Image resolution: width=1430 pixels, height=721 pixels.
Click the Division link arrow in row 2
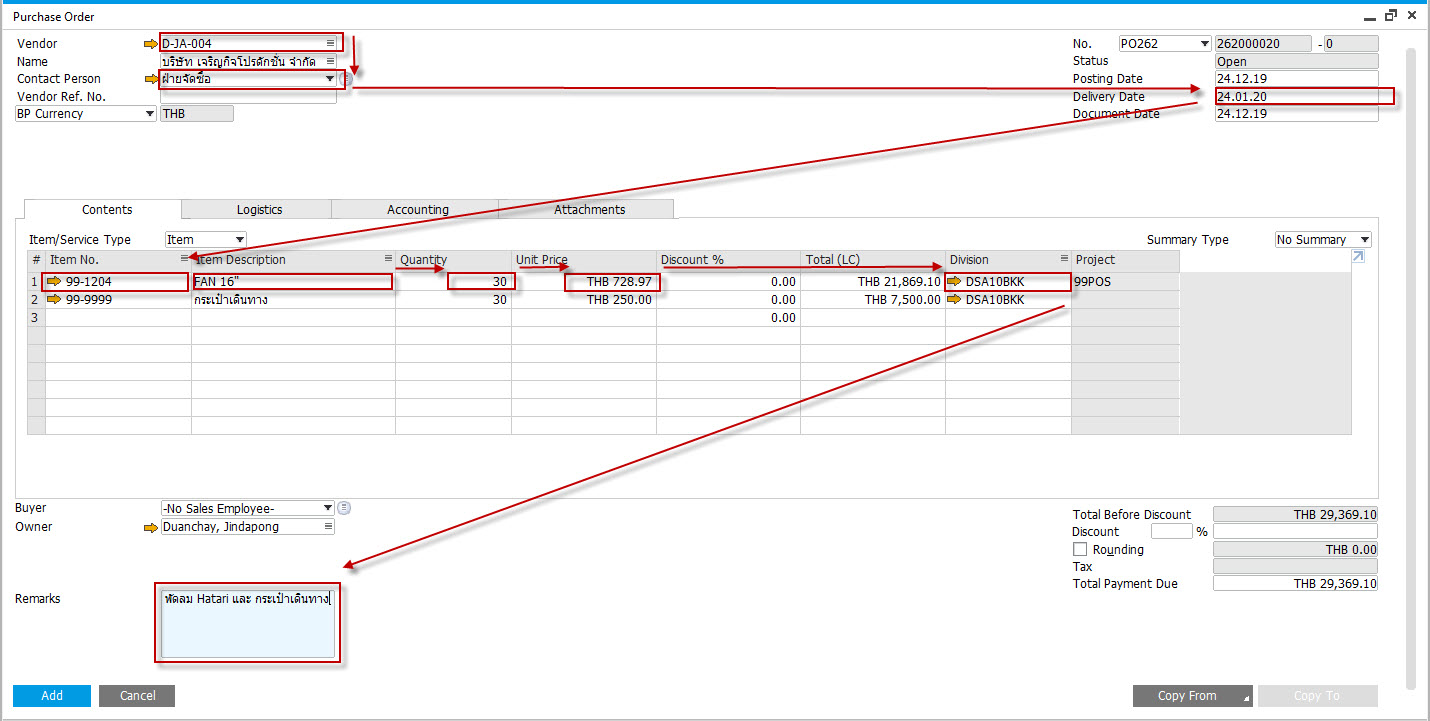tap(955, 300)
